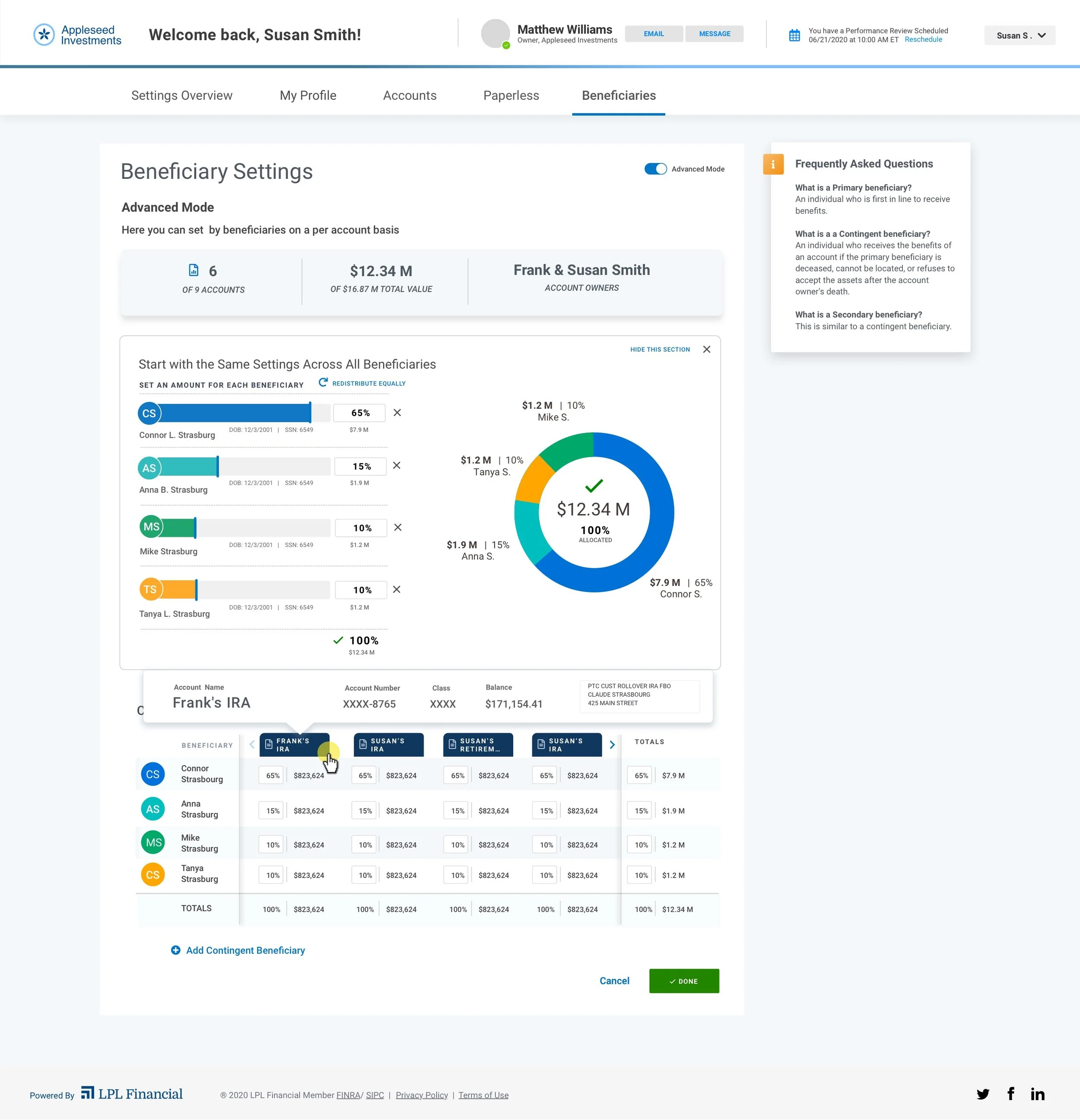Open the LinkedIn icon in footer
Image resolution: width=1080 pixels, height=1120 pixels.
[1037, 1094]
